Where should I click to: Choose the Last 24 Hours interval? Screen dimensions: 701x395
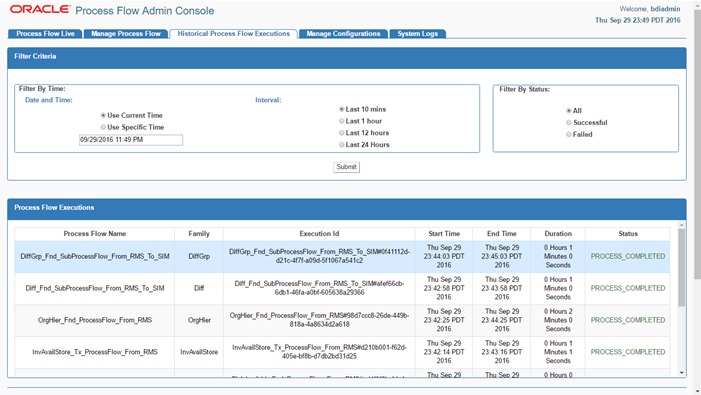342,145
